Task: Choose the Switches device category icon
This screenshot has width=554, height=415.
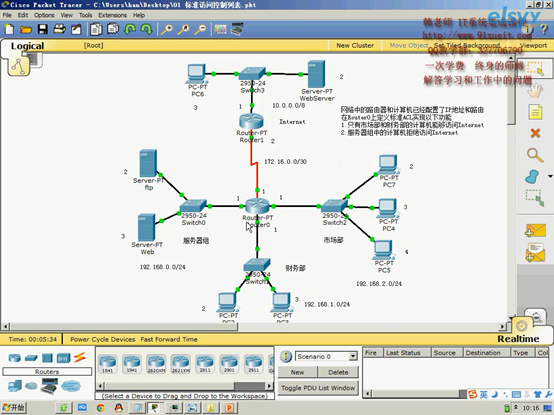Action: pos(31,358)
